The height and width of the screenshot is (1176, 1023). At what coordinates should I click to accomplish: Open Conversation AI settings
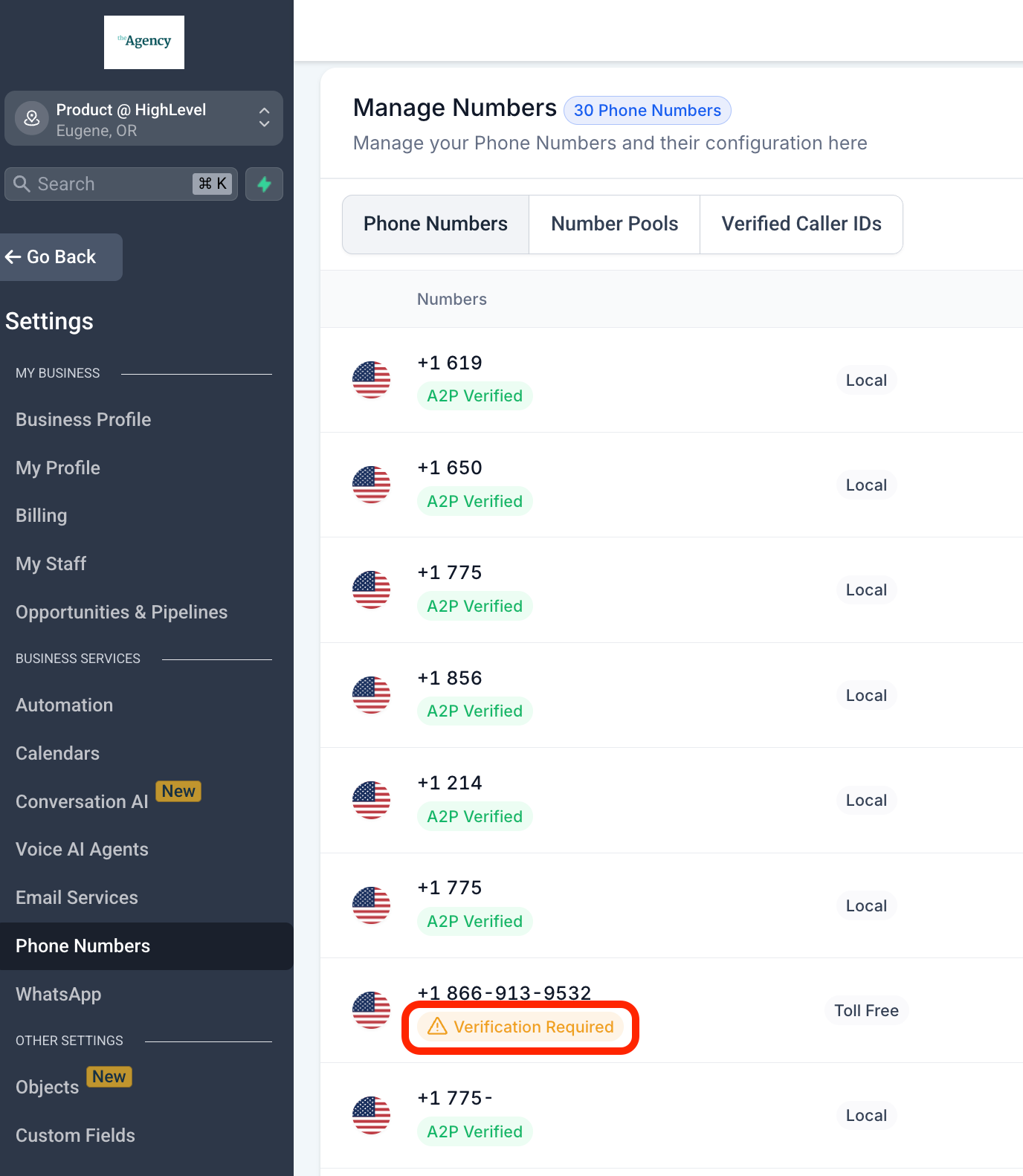coord(82,802)
